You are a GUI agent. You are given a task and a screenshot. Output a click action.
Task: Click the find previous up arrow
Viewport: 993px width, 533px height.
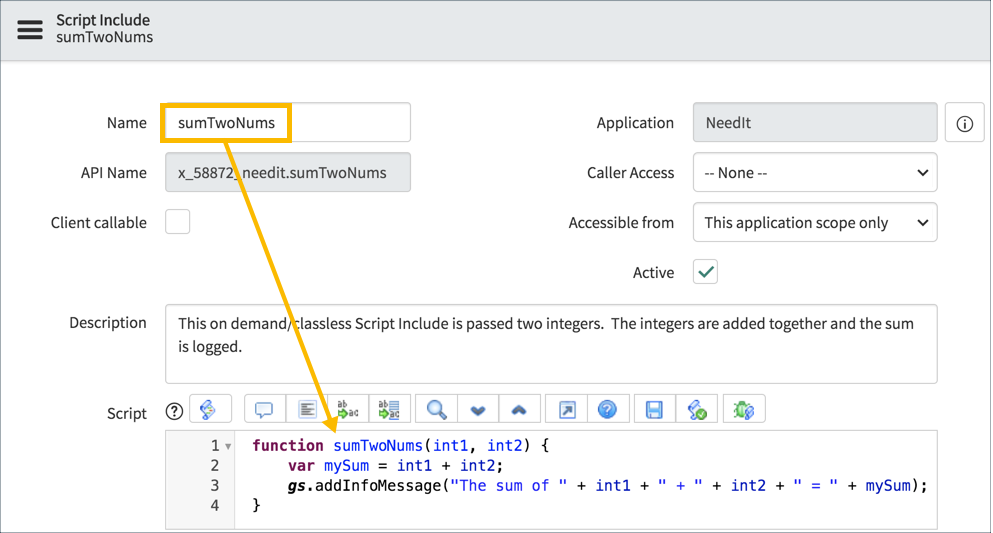click(x=518, y=410)
